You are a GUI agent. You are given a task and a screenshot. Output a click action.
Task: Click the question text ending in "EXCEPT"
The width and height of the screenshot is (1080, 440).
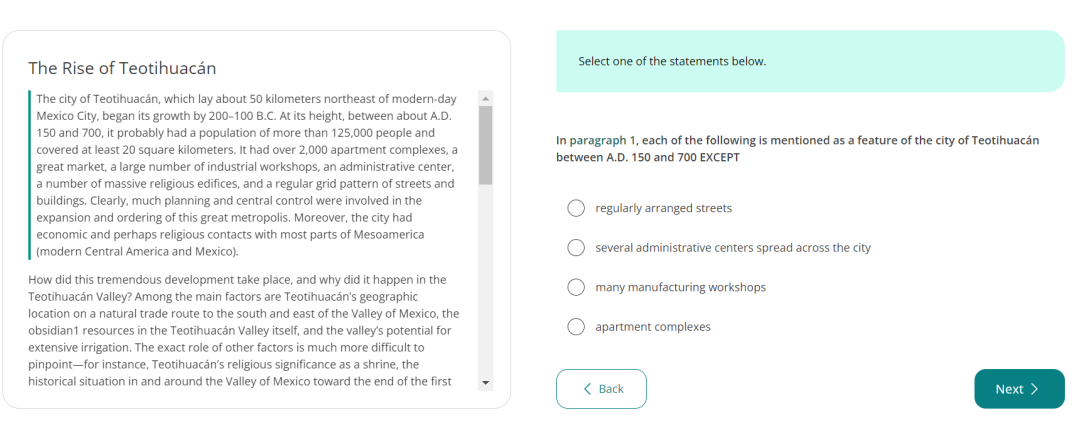(797, 149)
